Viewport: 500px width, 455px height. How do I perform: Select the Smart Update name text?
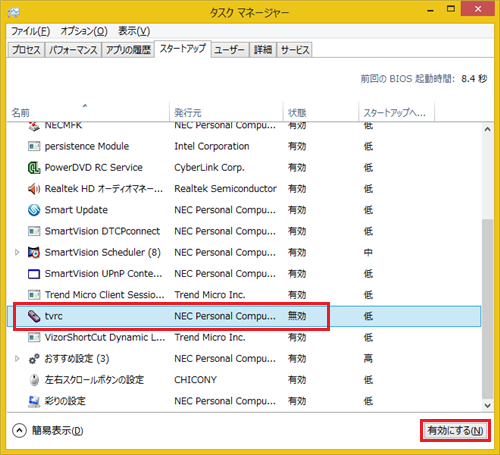coord(76,210)
